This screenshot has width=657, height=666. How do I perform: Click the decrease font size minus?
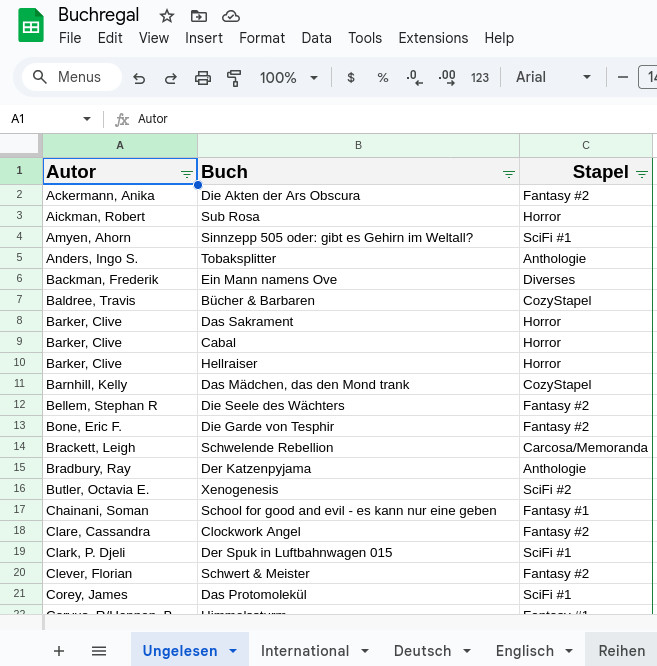coord(623,78)
